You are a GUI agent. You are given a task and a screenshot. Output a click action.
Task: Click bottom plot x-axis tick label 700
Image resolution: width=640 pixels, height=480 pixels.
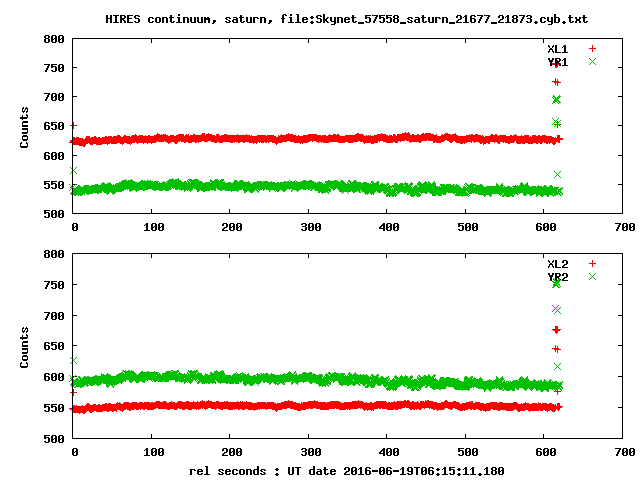(625, 452)
